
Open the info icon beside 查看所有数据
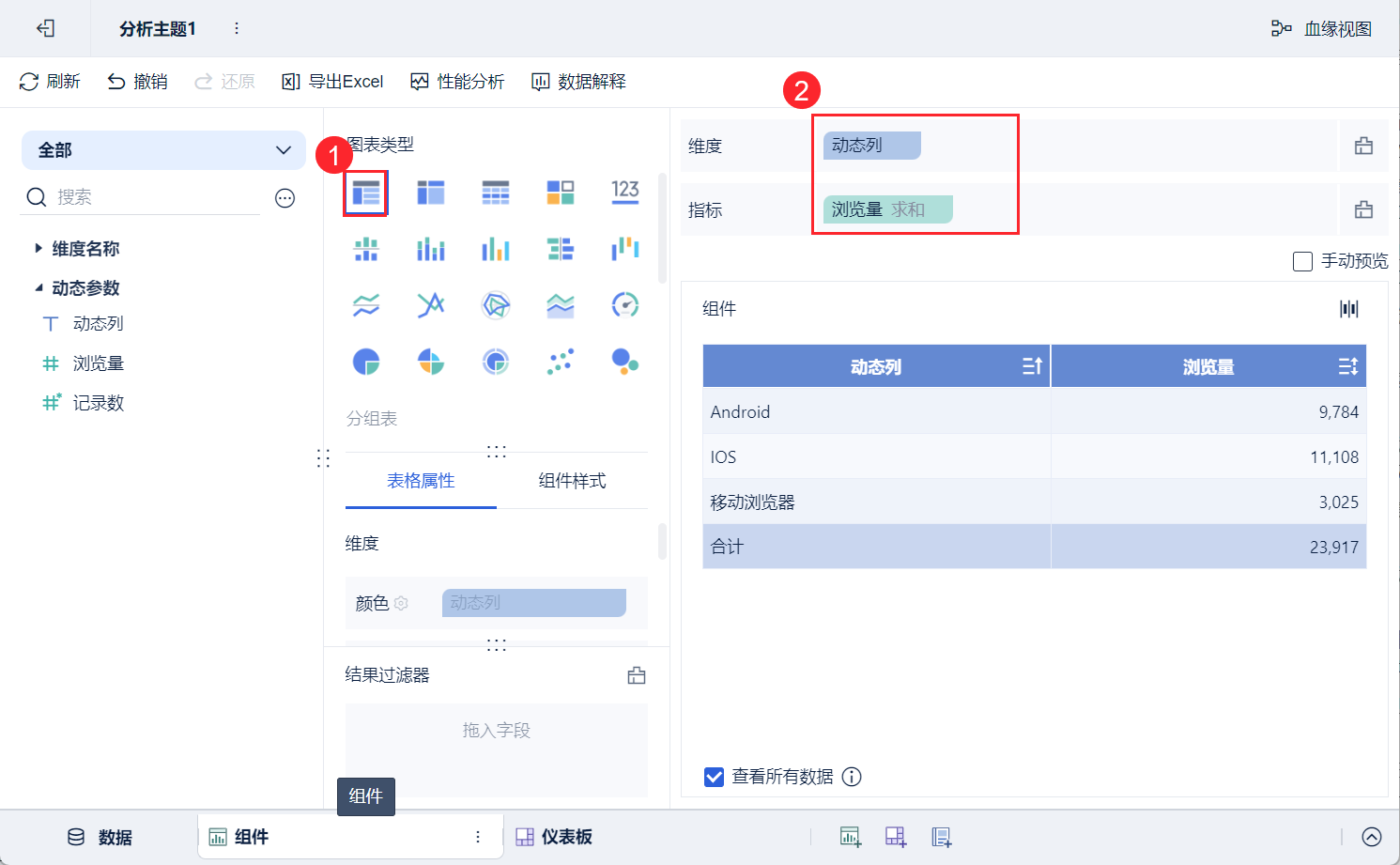[x=852, y=777]
